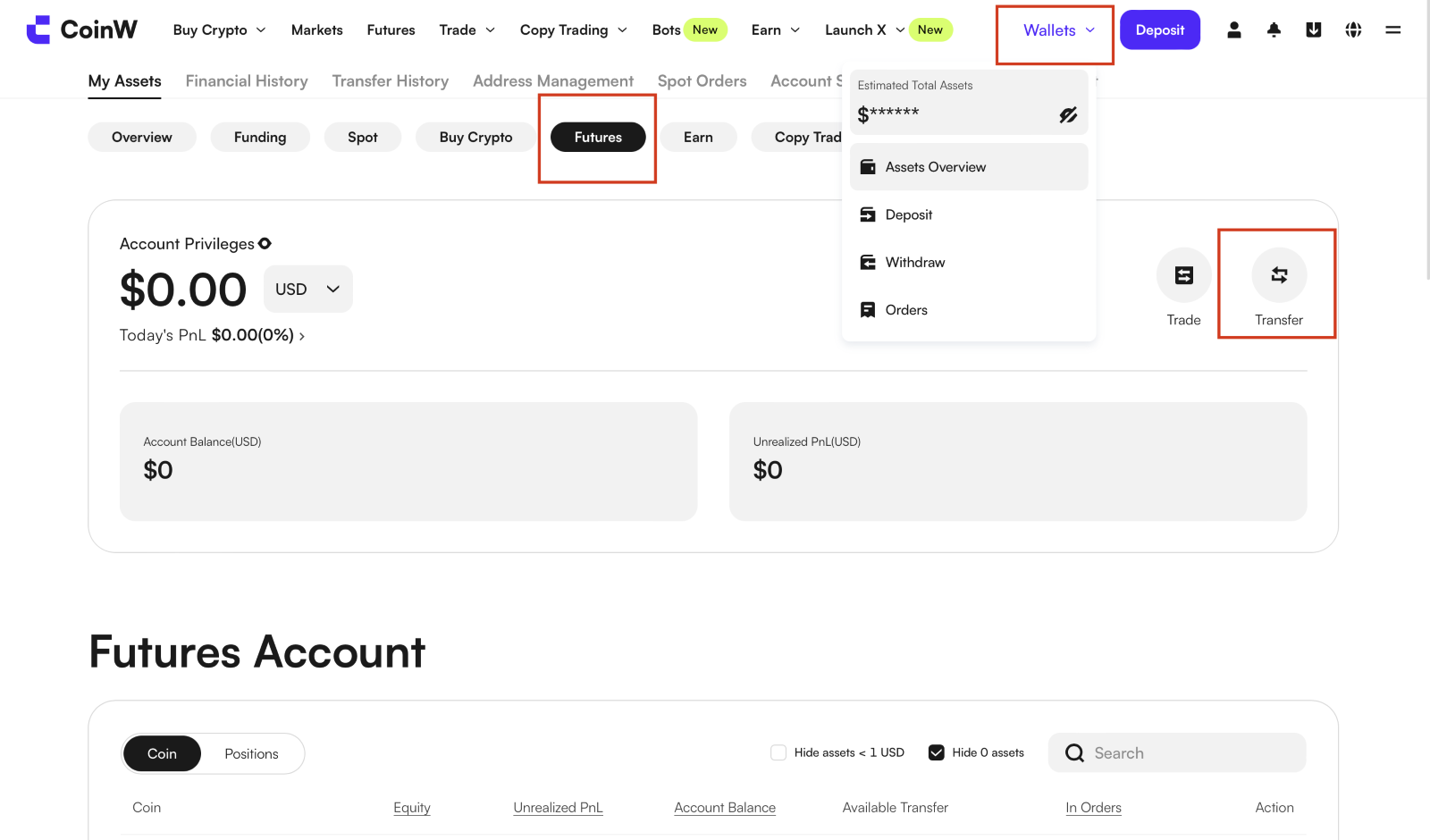Switch to the Spot Orders tab
The image size is (1430, 840).
[702, 81]
